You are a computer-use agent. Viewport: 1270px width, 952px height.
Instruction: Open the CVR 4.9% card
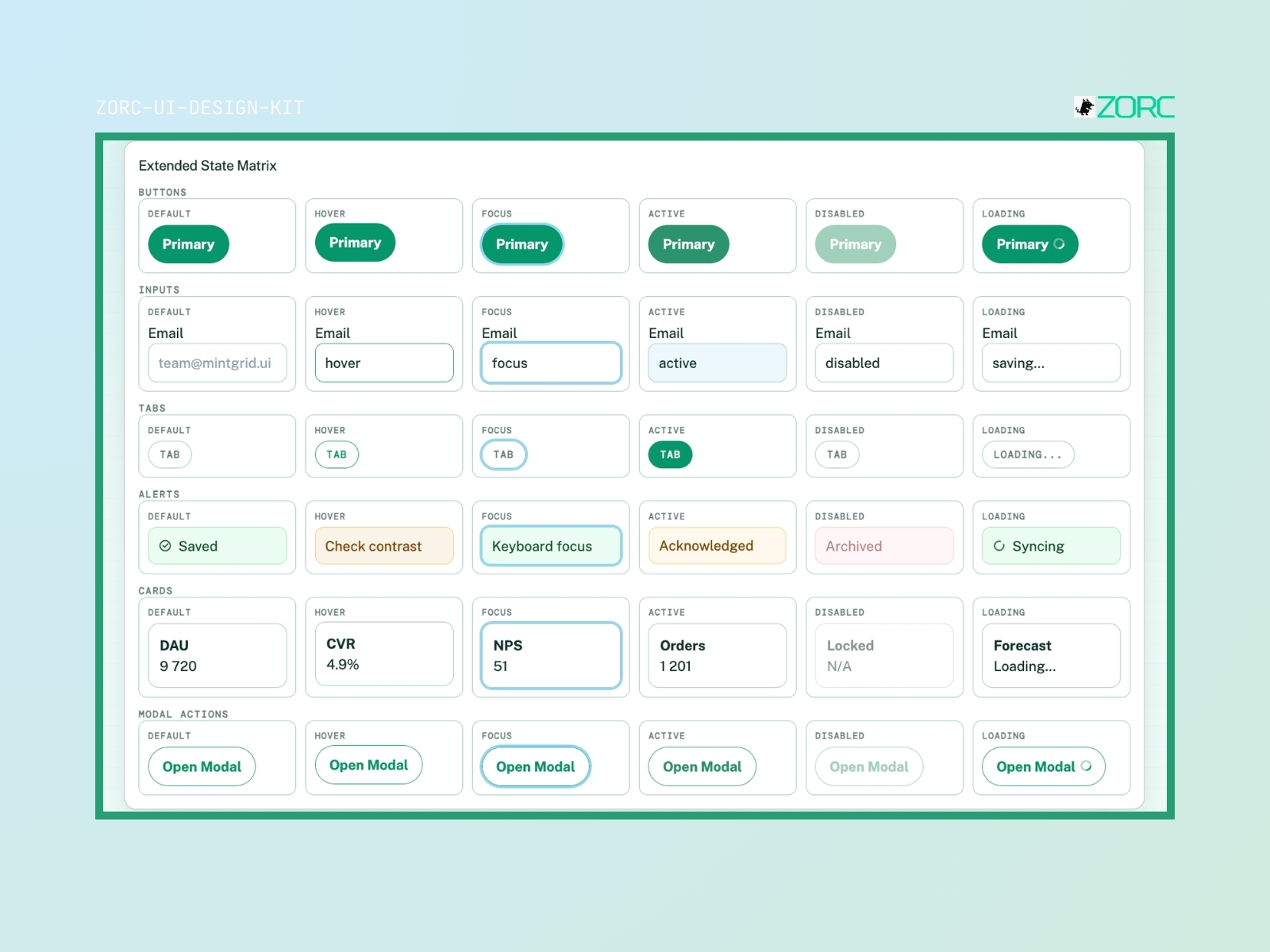point(384,654)
